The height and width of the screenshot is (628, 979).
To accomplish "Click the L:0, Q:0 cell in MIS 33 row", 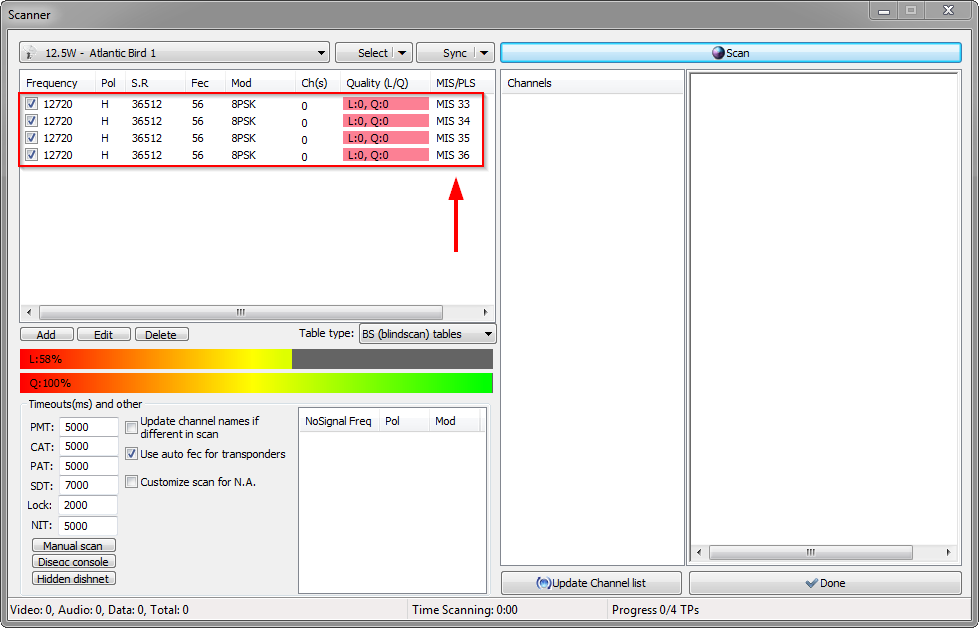I will pyautogui.click(x=386, y=104).
